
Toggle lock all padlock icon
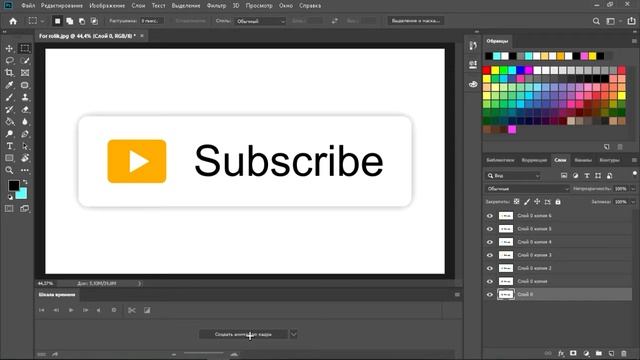point(558,202)
